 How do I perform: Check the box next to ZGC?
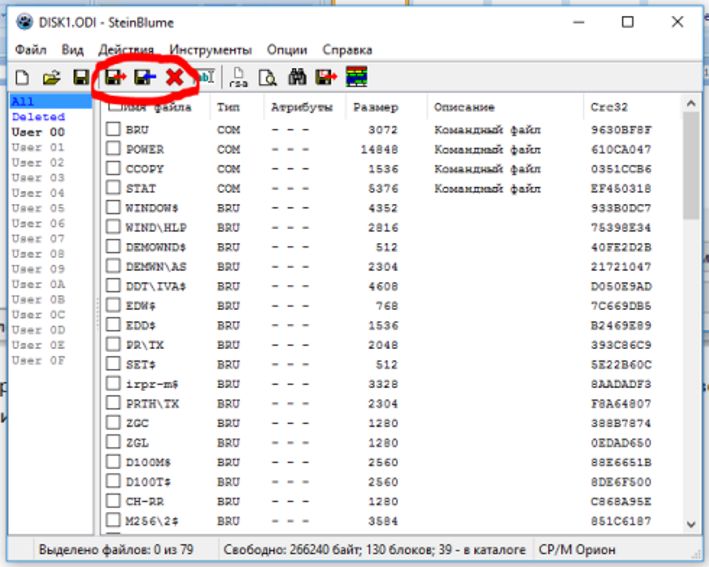(x=113, y=422)
